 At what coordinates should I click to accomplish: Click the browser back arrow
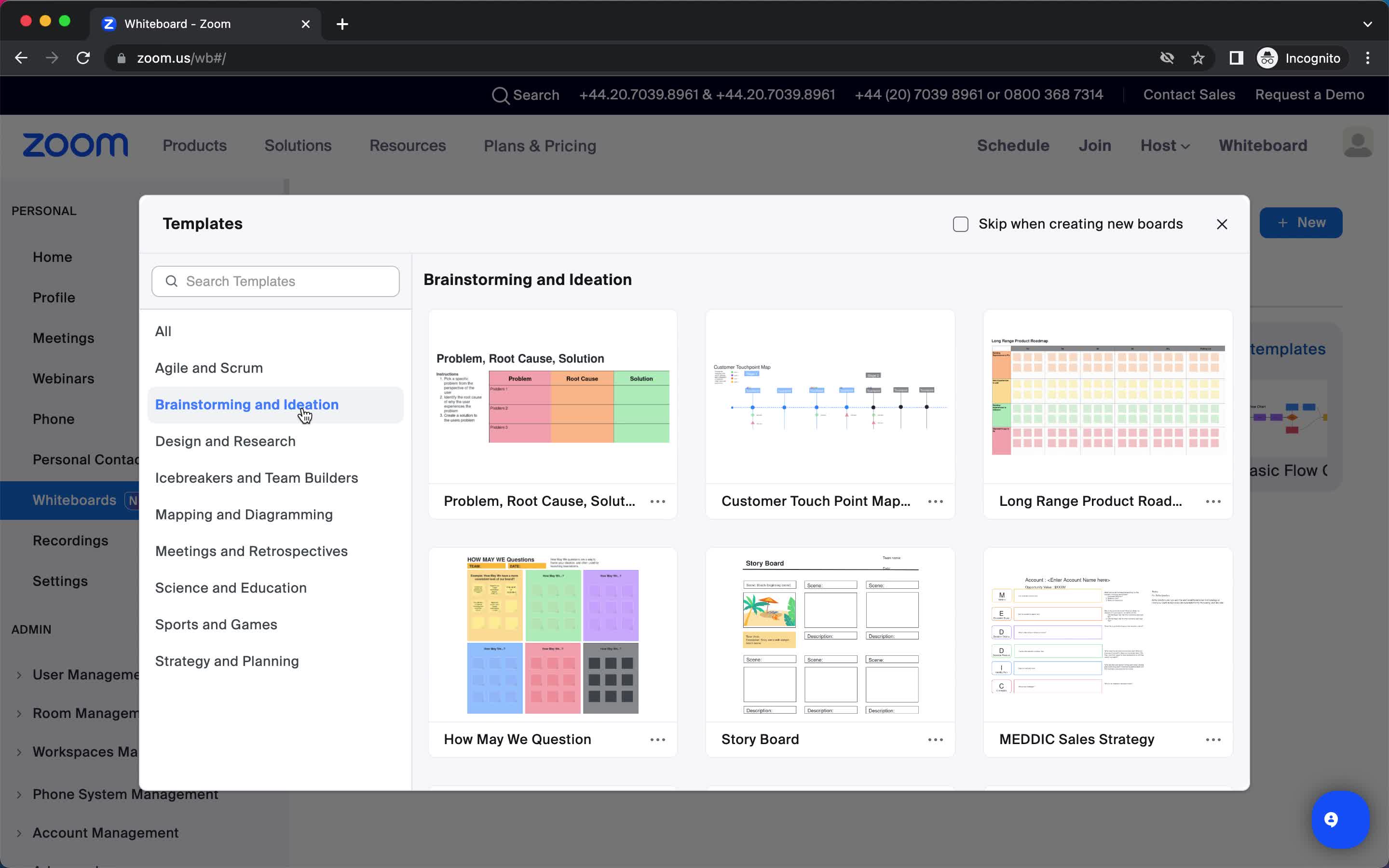coord(21,58)
